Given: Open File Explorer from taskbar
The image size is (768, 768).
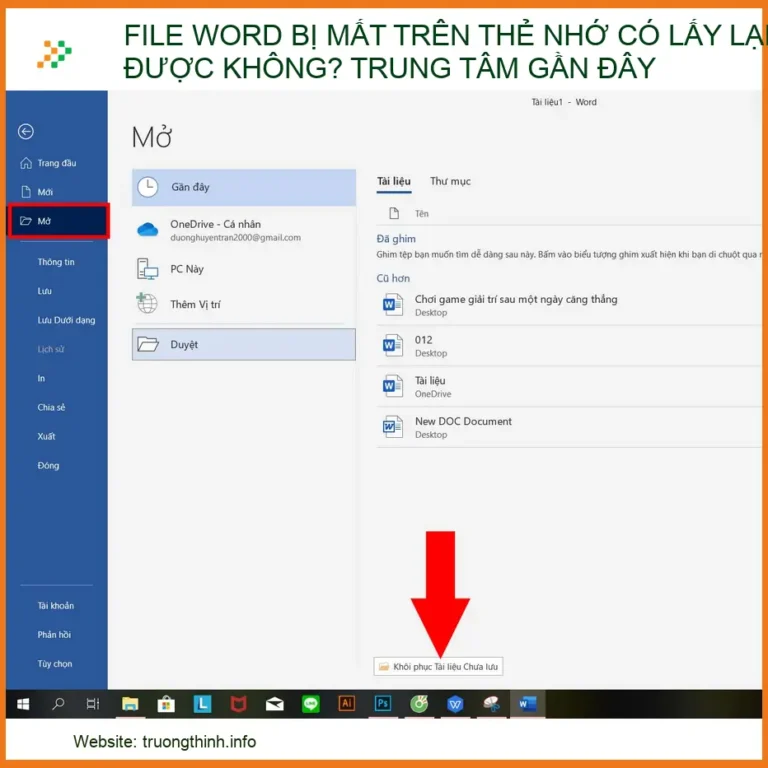Looking at the screenshot, I should tap(130, 704).
